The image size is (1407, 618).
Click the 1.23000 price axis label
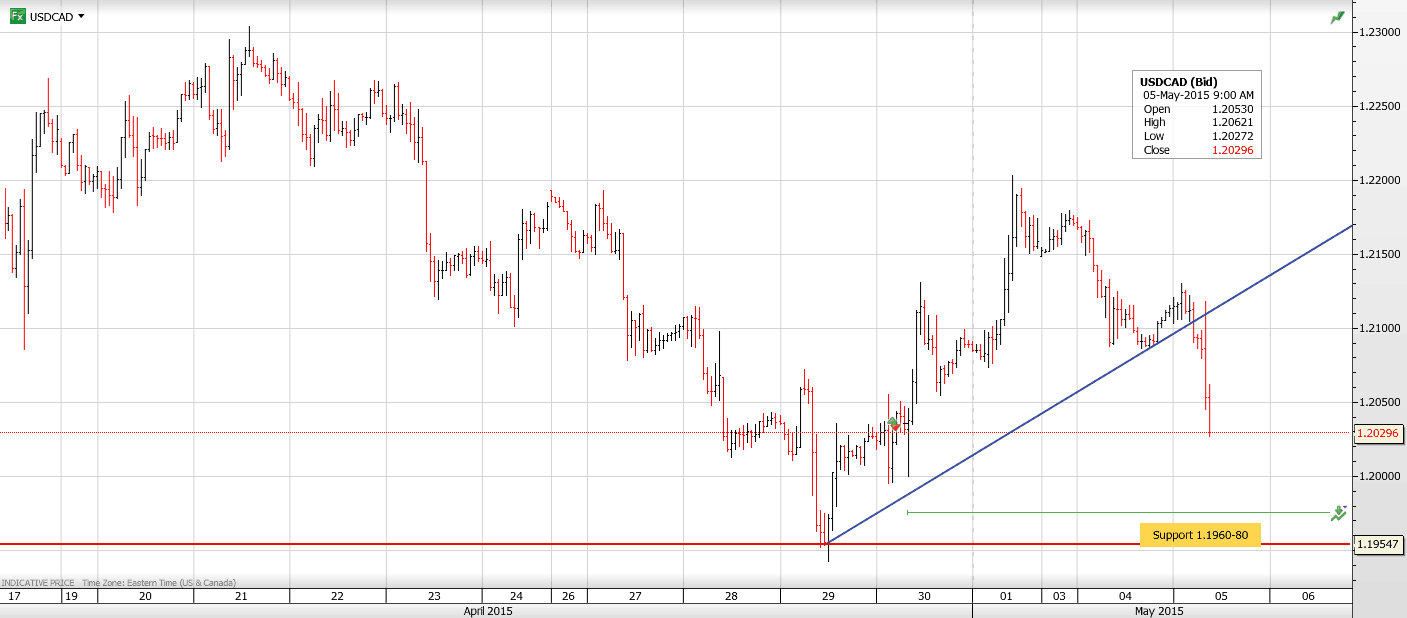point(1378,32)
